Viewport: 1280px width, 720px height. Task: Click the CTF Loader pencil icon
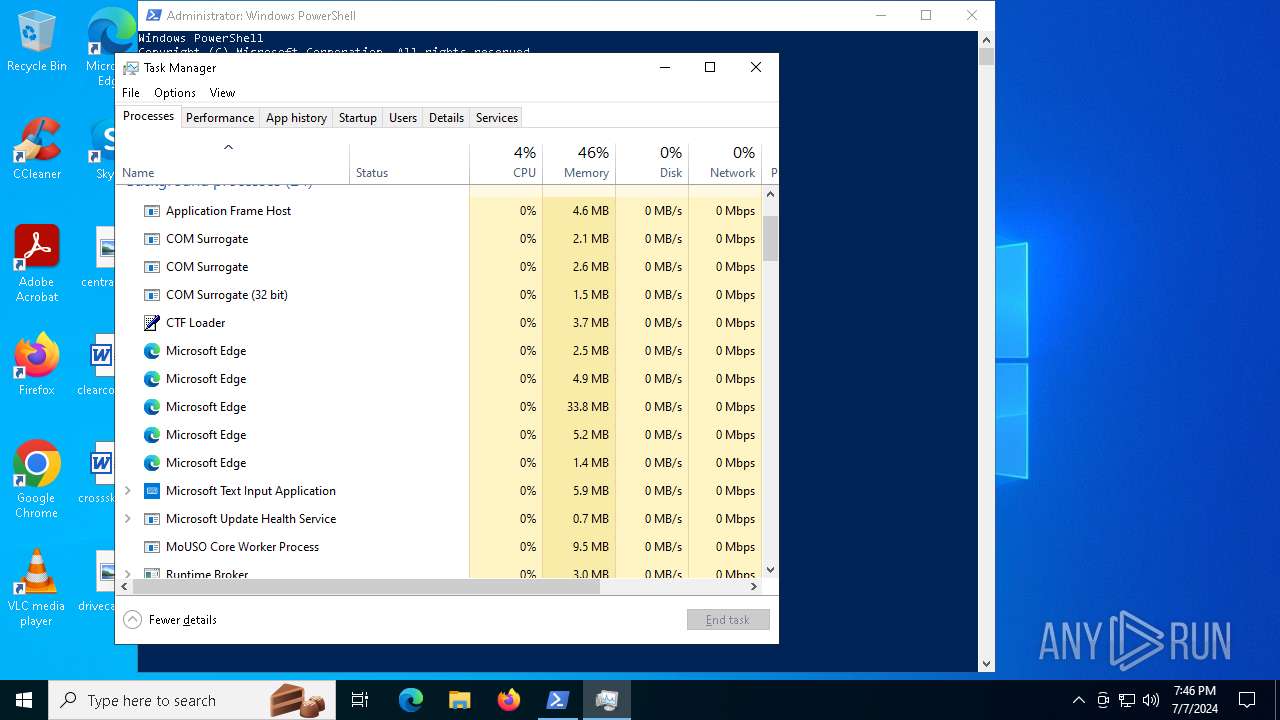(152, 323)
